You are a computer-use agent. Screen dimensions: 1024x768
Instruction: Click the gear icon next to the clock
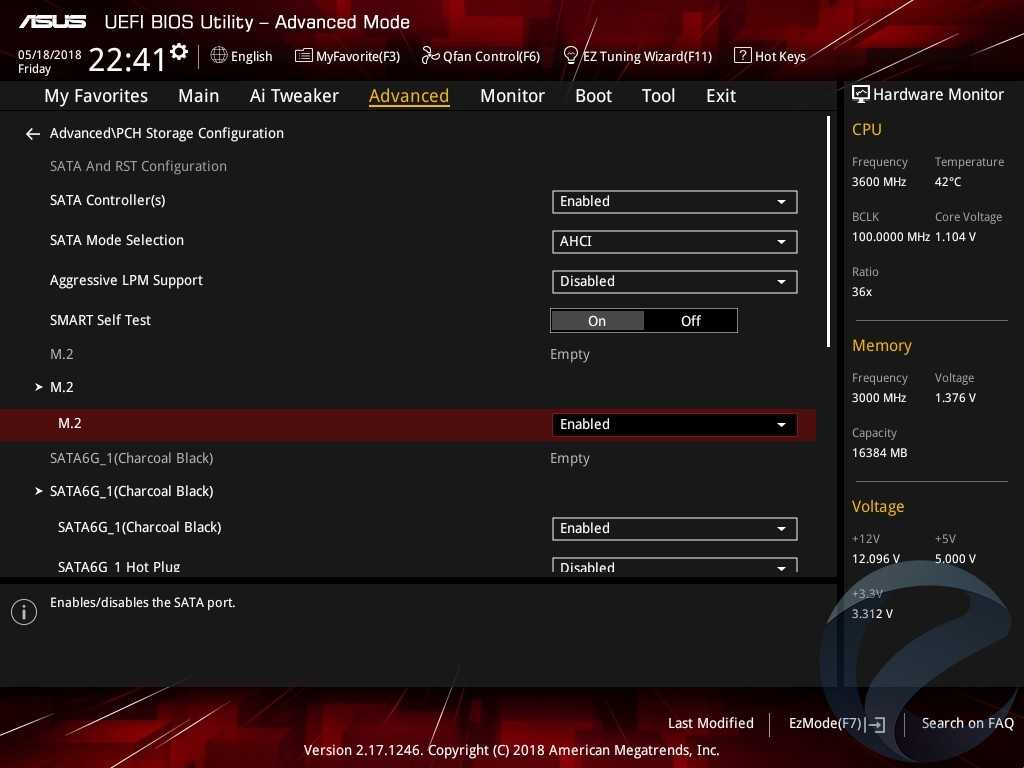(179, 52)
